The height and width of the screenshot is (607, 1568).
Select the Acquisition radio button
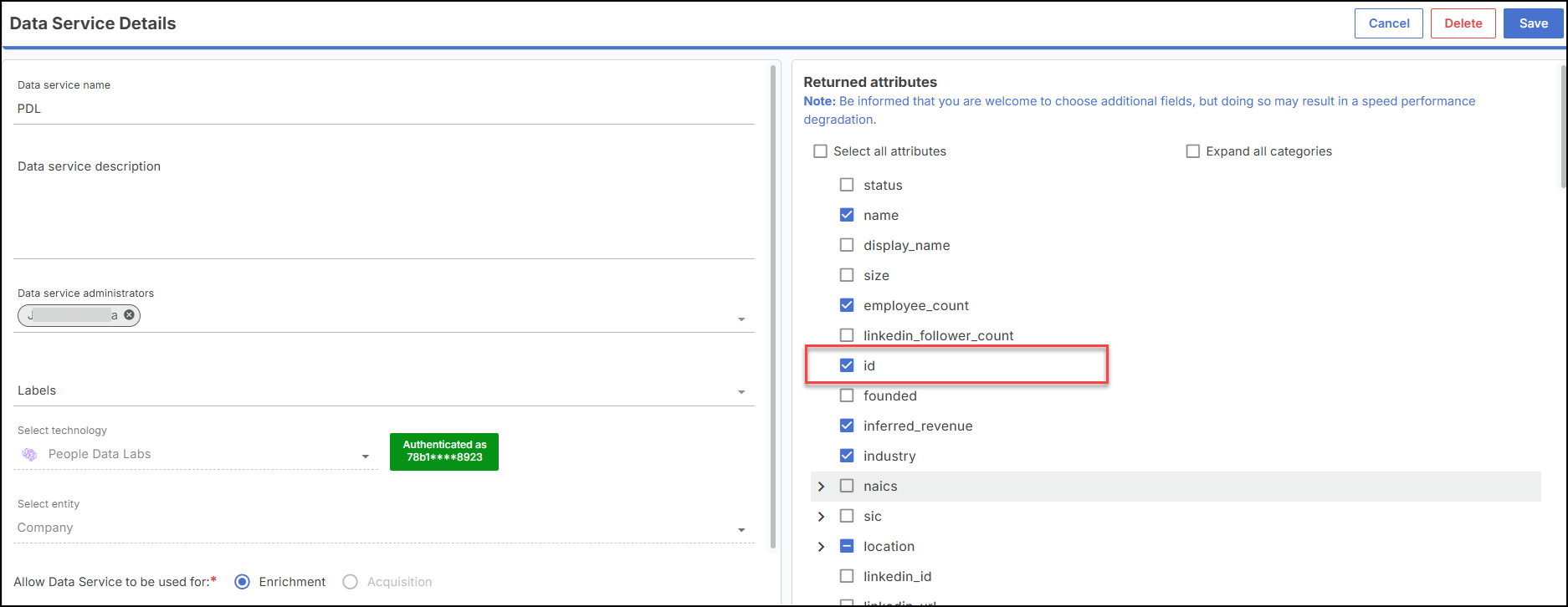pyautogui.click(x=351, y=582)
